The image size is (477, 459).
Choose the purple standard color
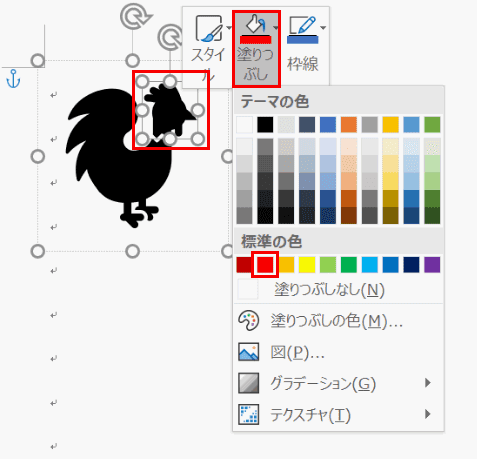[432, 265]
